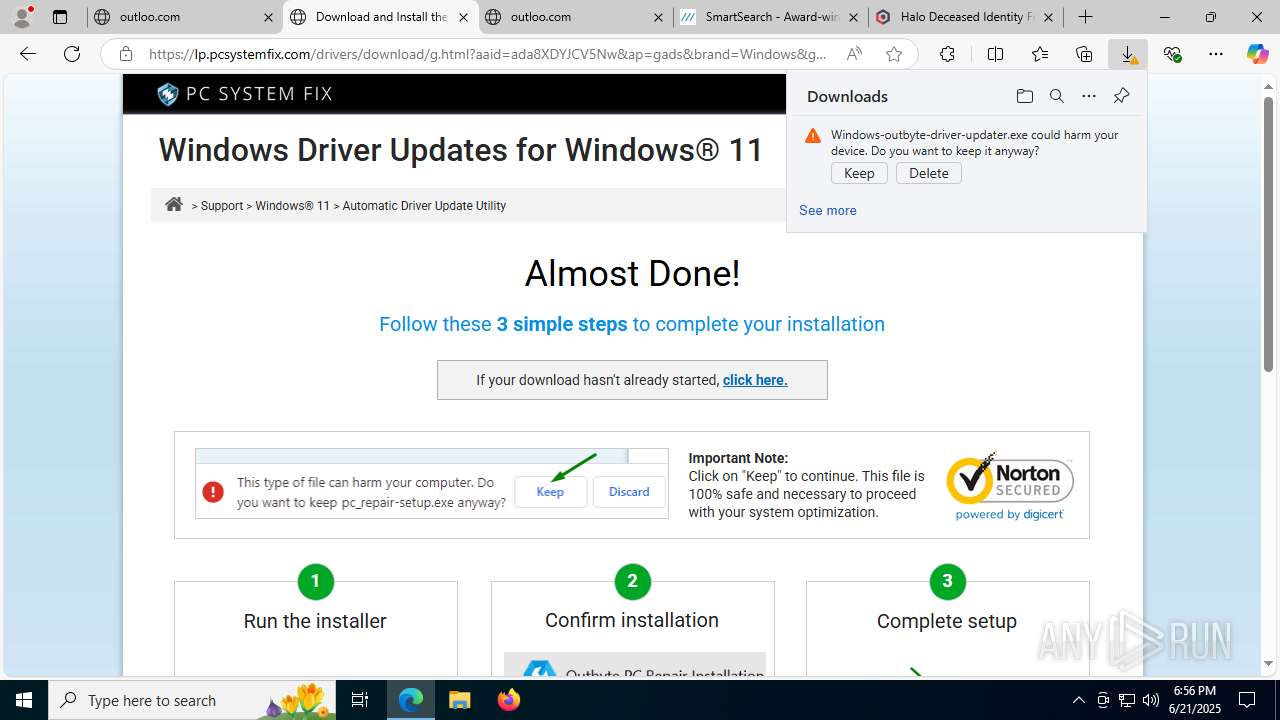
Task: Click taskbar search box
Action: [192, 700]
